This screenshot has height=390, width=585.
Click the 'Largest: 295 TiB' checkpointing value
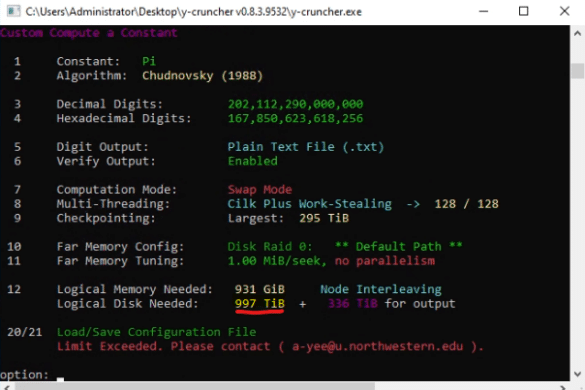tap(288, 218)
